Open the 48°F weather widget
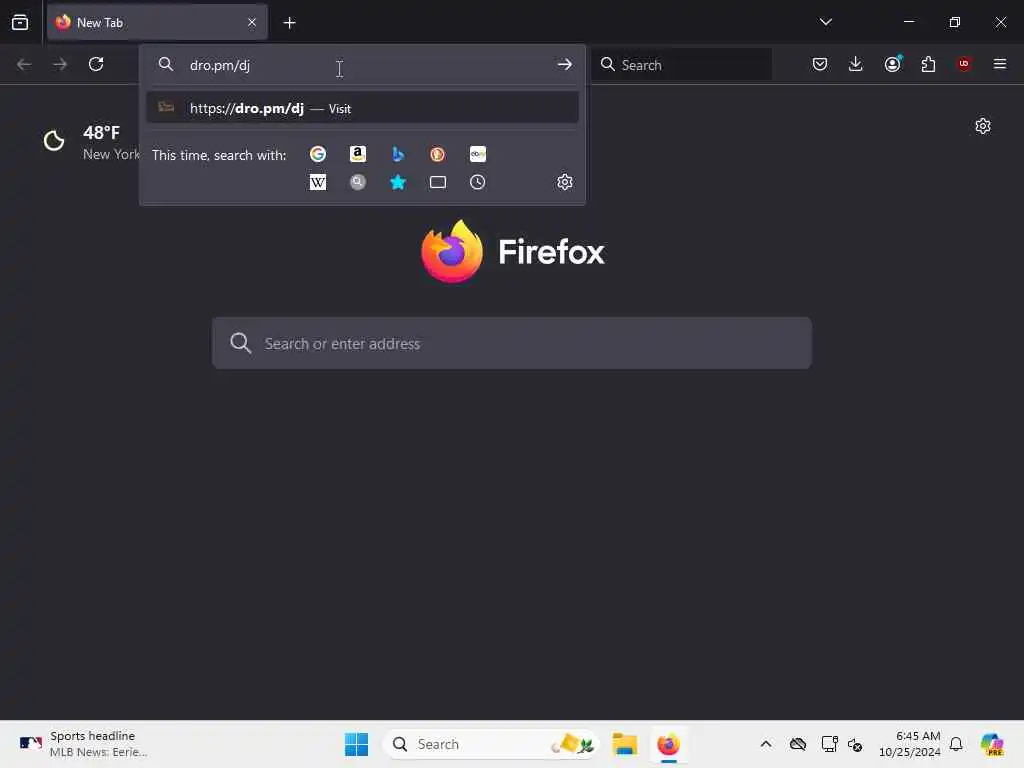Viewport: 1024px width, 768px height. (x=91, y=142)
